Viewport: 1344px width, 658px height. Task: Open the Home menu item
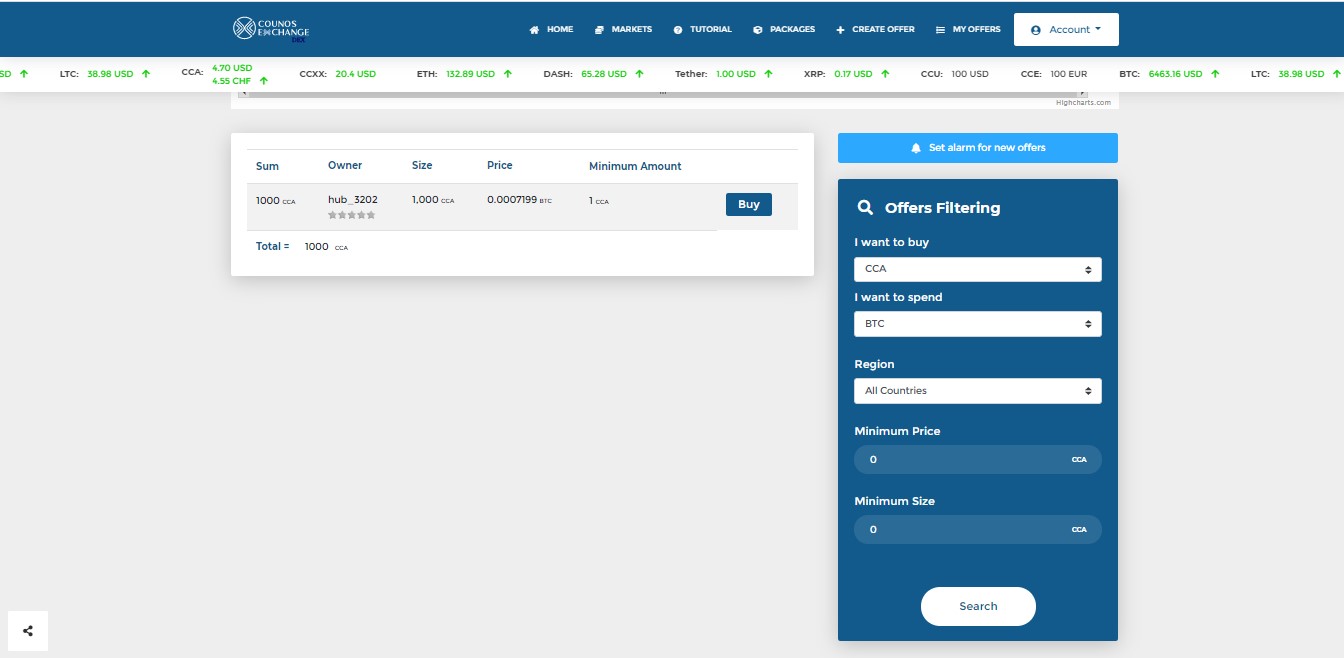[x=551, y=29]
